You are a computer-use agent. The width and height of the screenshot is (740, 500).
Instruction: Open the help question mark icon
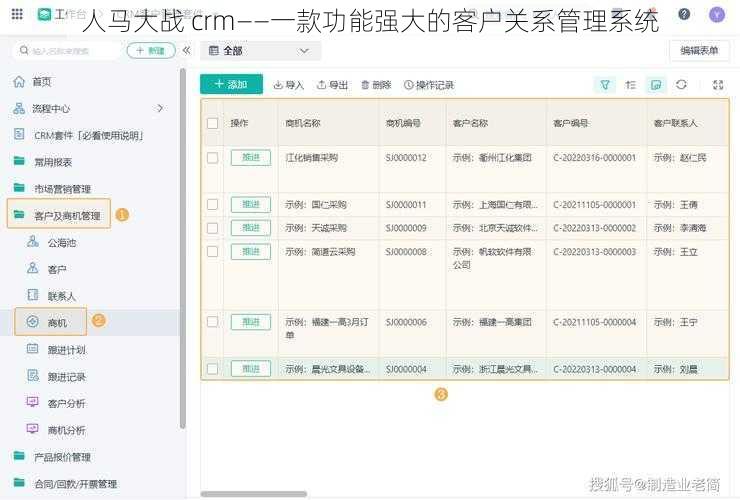tap(684, 15)
